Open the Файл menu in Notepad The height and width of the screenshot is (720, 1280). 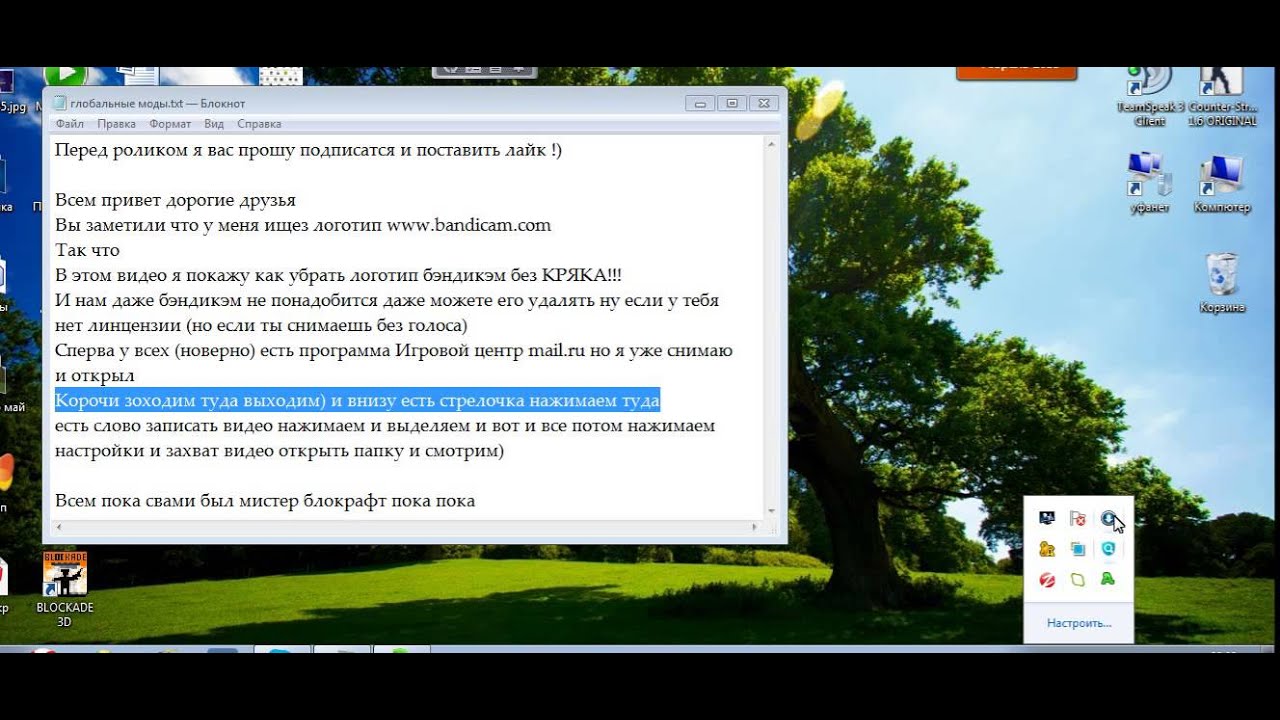70,124
